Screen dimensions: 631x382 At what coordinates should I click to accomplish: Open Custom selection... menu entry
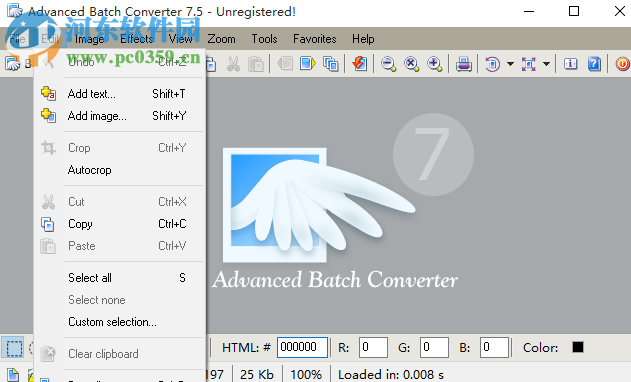click(120, 322)
